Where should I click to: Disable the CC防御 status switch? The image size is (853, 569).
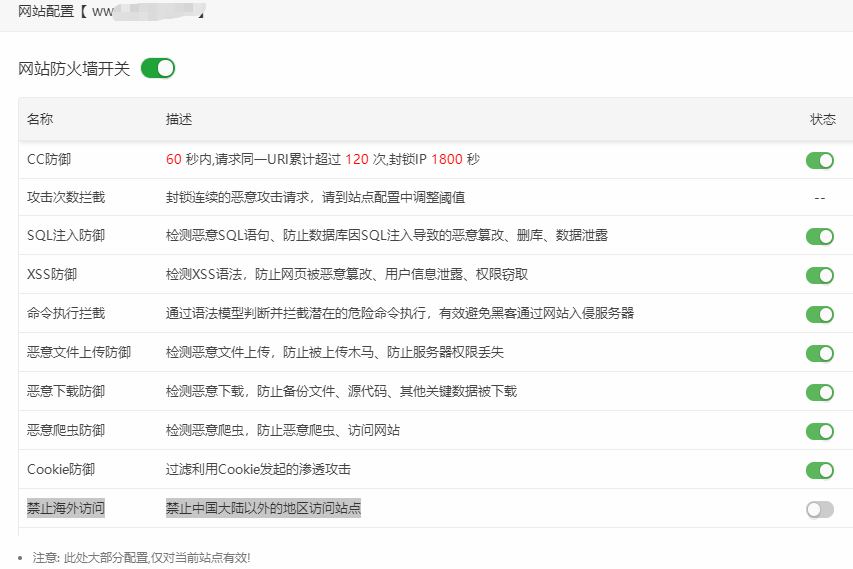(819, 160)
